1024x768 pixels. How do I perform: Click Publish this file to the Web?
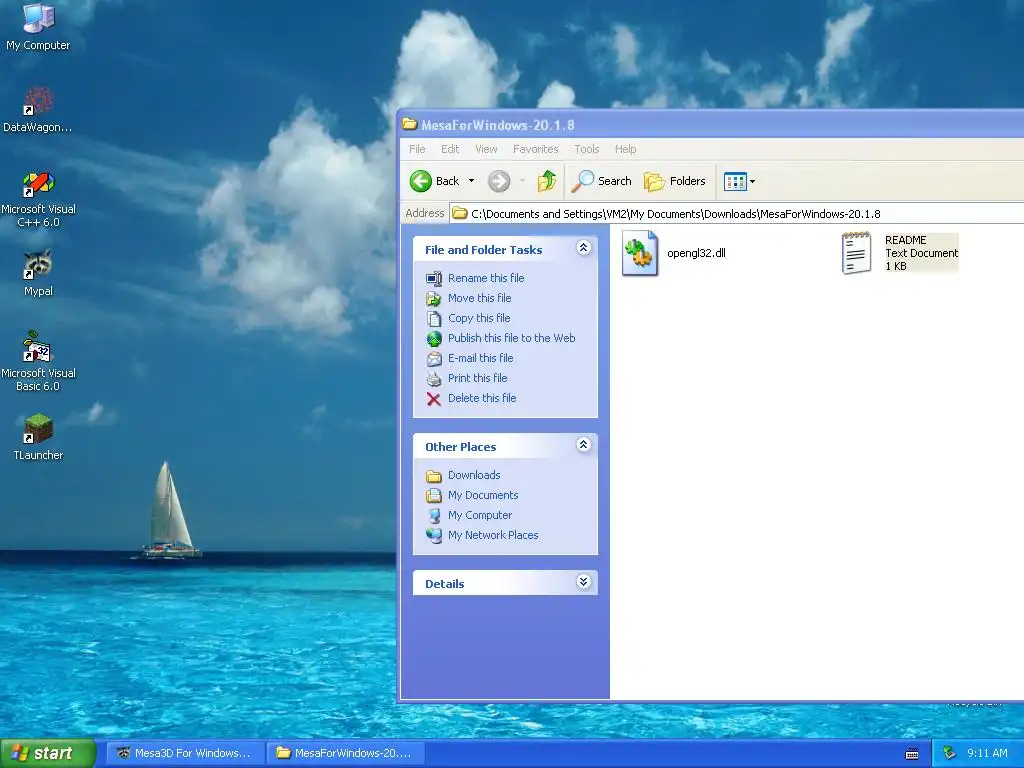[511, 338]
